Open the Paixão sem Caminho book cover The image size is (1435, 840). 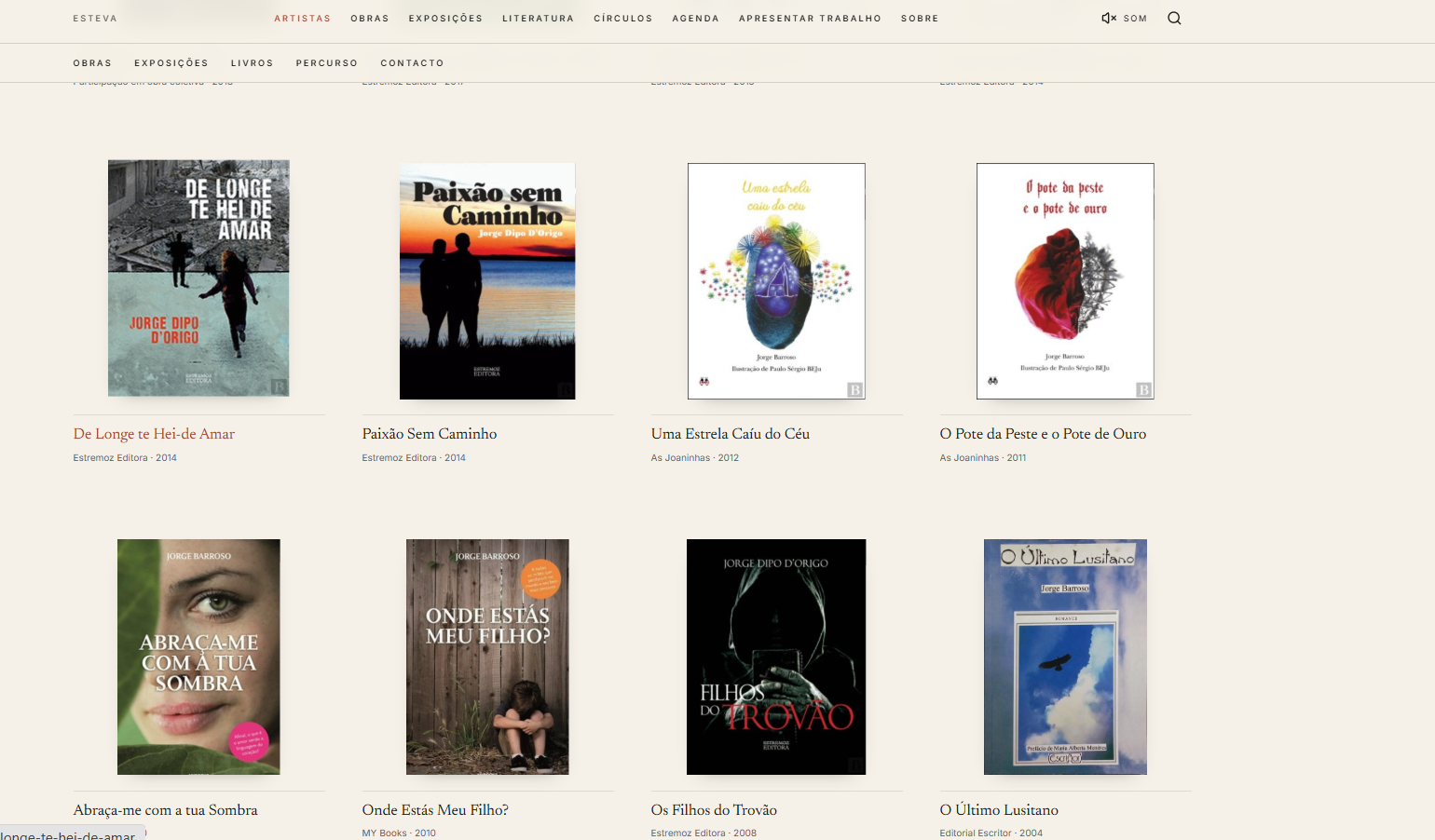pos(487,281)
